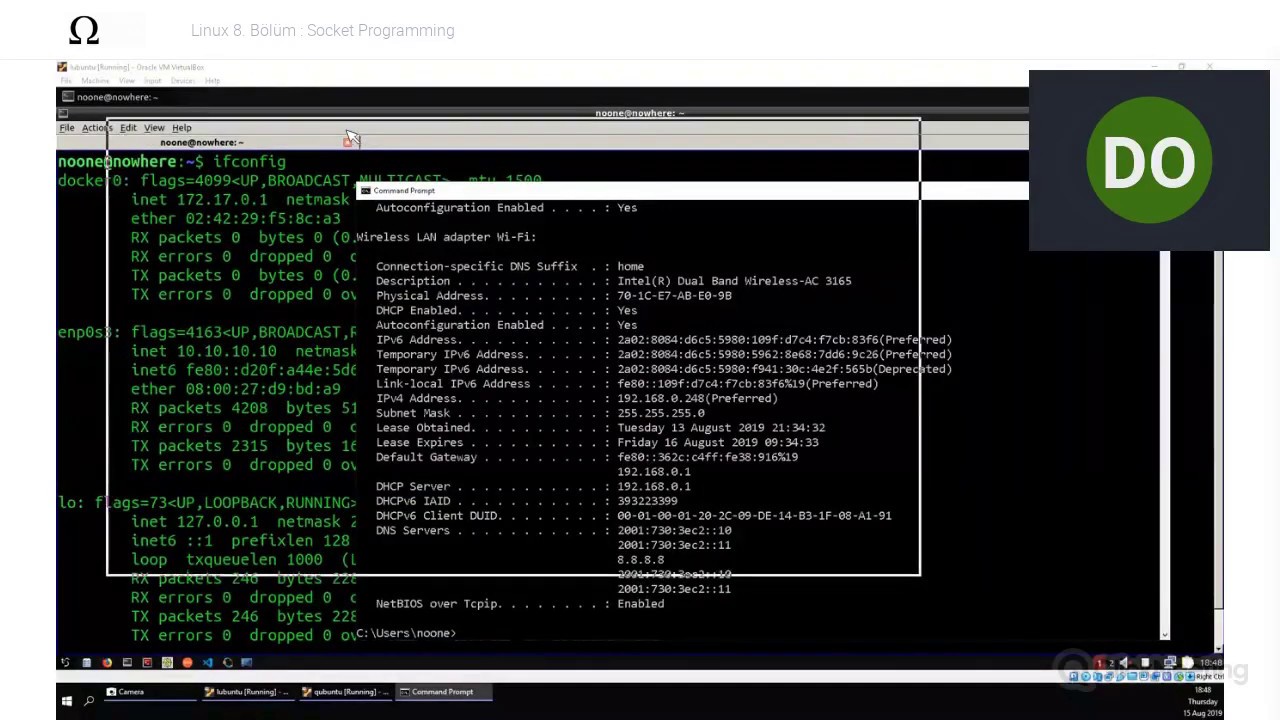Open the Help menu in the terminal

(x=181, y=128)
